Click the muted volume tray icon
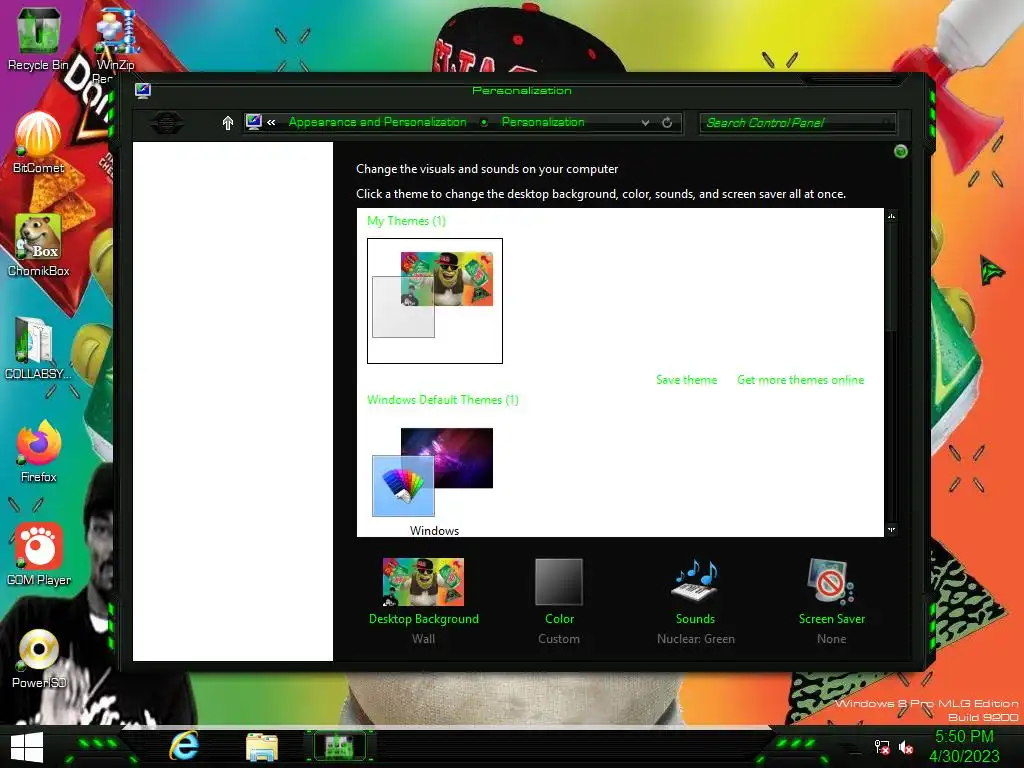The image size is (1024, 768). click(906, 746)
